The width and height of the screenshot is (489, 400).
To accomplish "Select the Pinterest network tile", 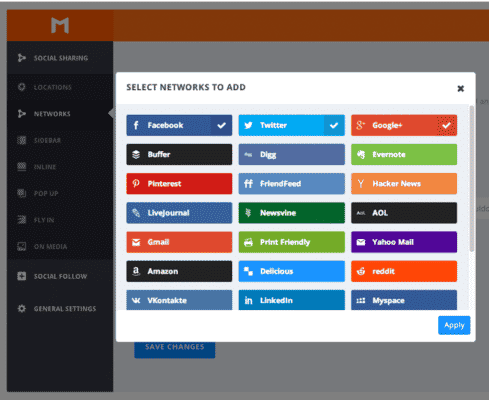I will tap(179, 184).
